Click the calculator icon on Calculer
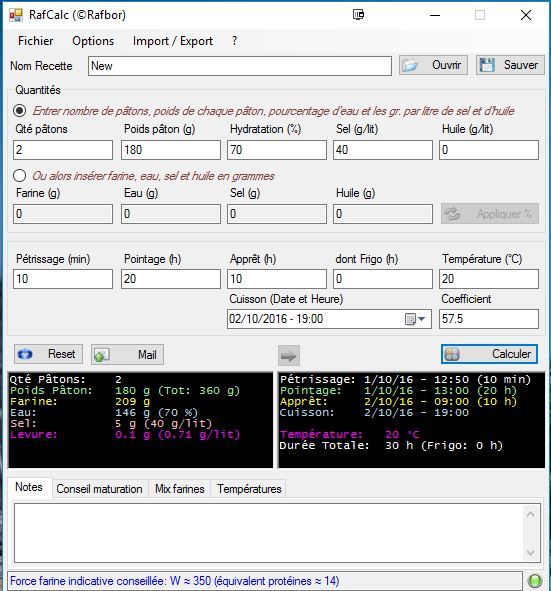 click(452, 354)
